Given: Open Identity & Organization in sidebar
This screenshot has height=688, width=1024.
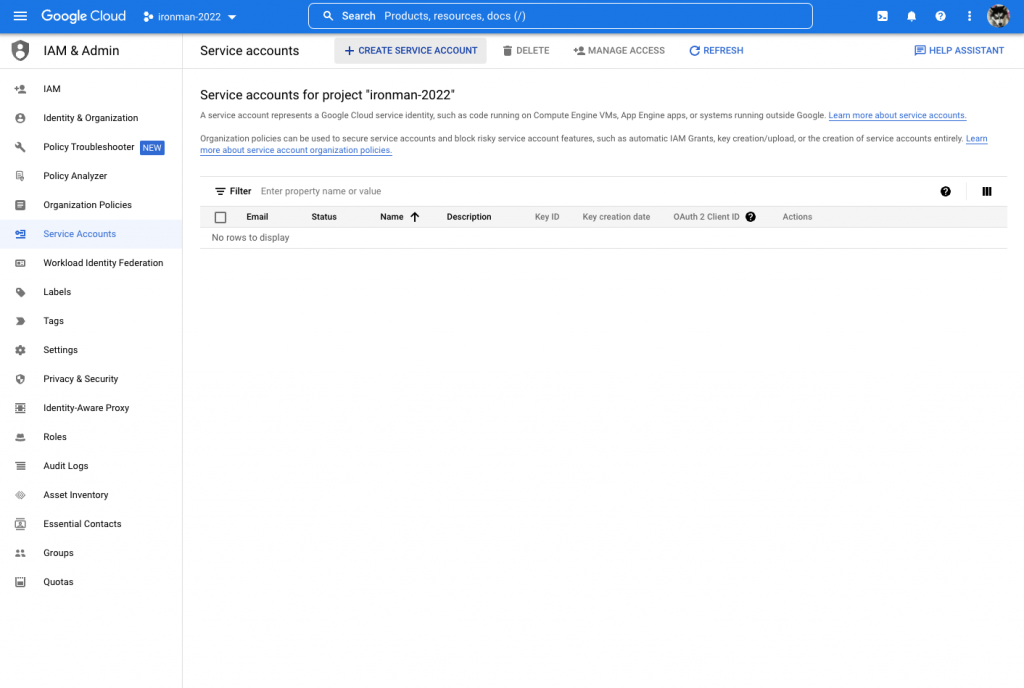Looking at the screenshot, I should [91, 117].
